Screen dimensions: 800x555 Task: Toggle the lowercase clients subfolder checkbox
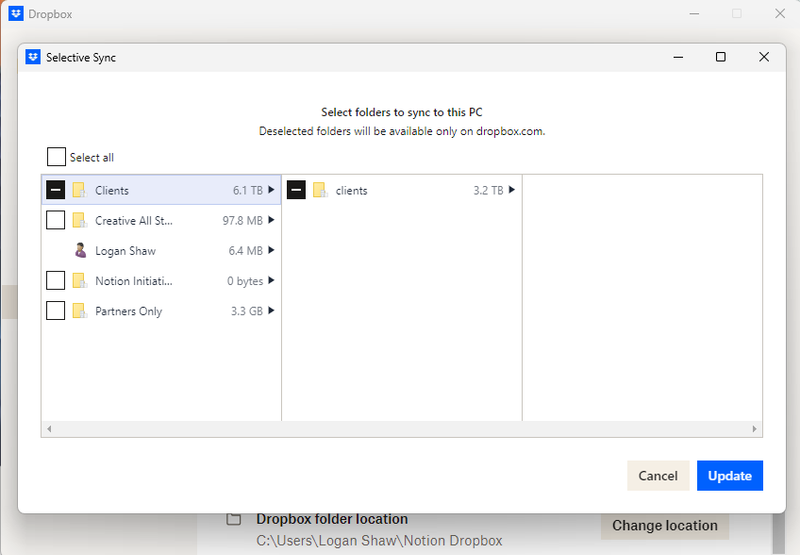(296, 190)
